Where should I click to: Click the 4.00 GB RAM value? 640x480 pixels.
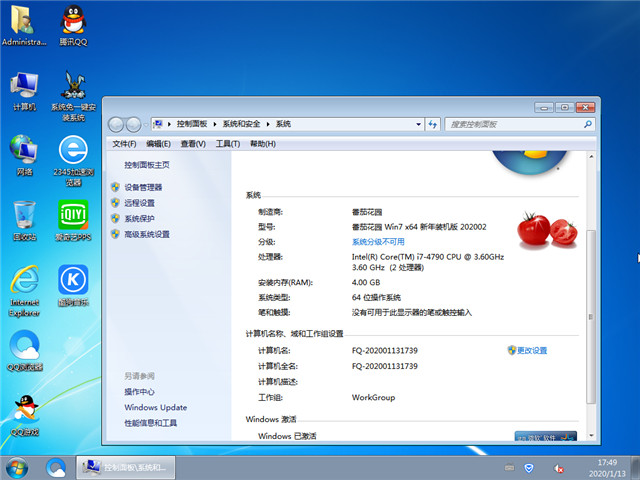click(366, 282)
